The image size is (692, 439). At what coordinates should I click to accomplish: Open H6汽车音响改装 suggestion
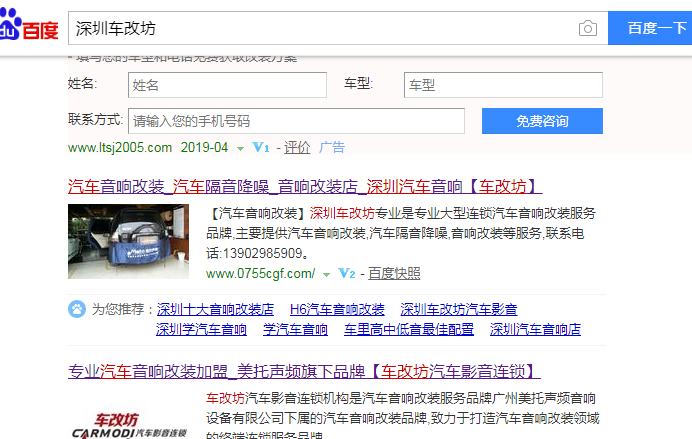coord(337,309)
